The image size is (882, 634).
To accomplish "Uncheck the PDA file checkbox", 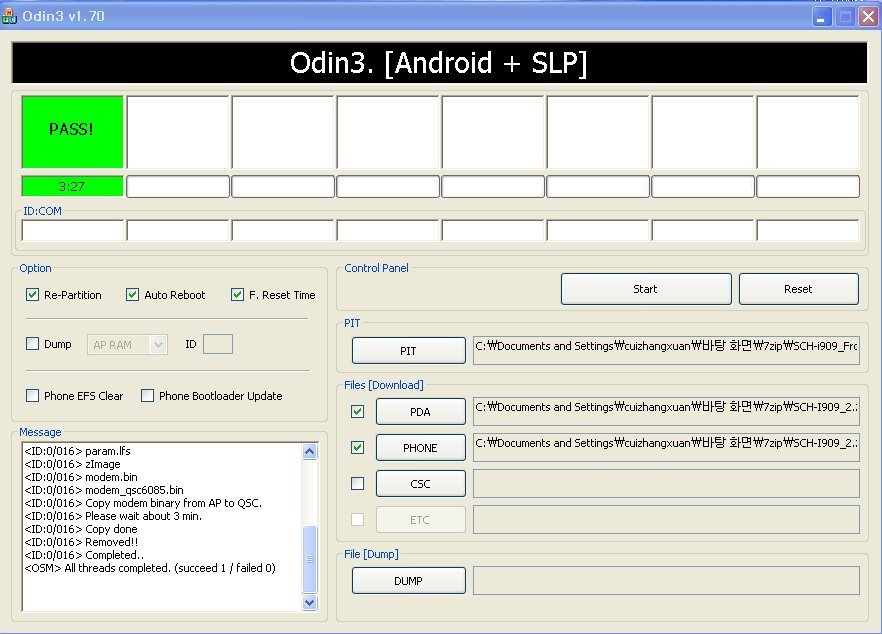I will coord(357,412).
